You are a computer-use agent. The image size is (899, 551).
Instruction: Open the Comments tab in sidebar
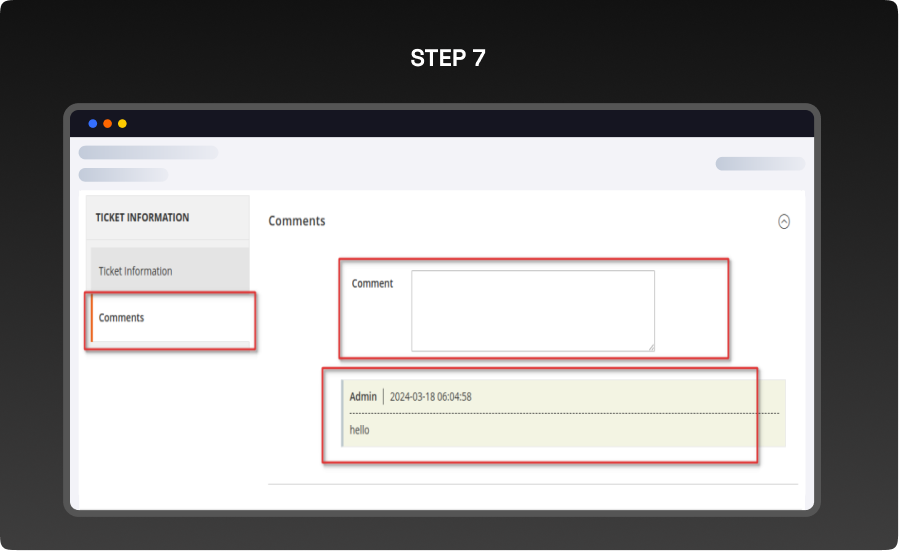click(122, 318)
